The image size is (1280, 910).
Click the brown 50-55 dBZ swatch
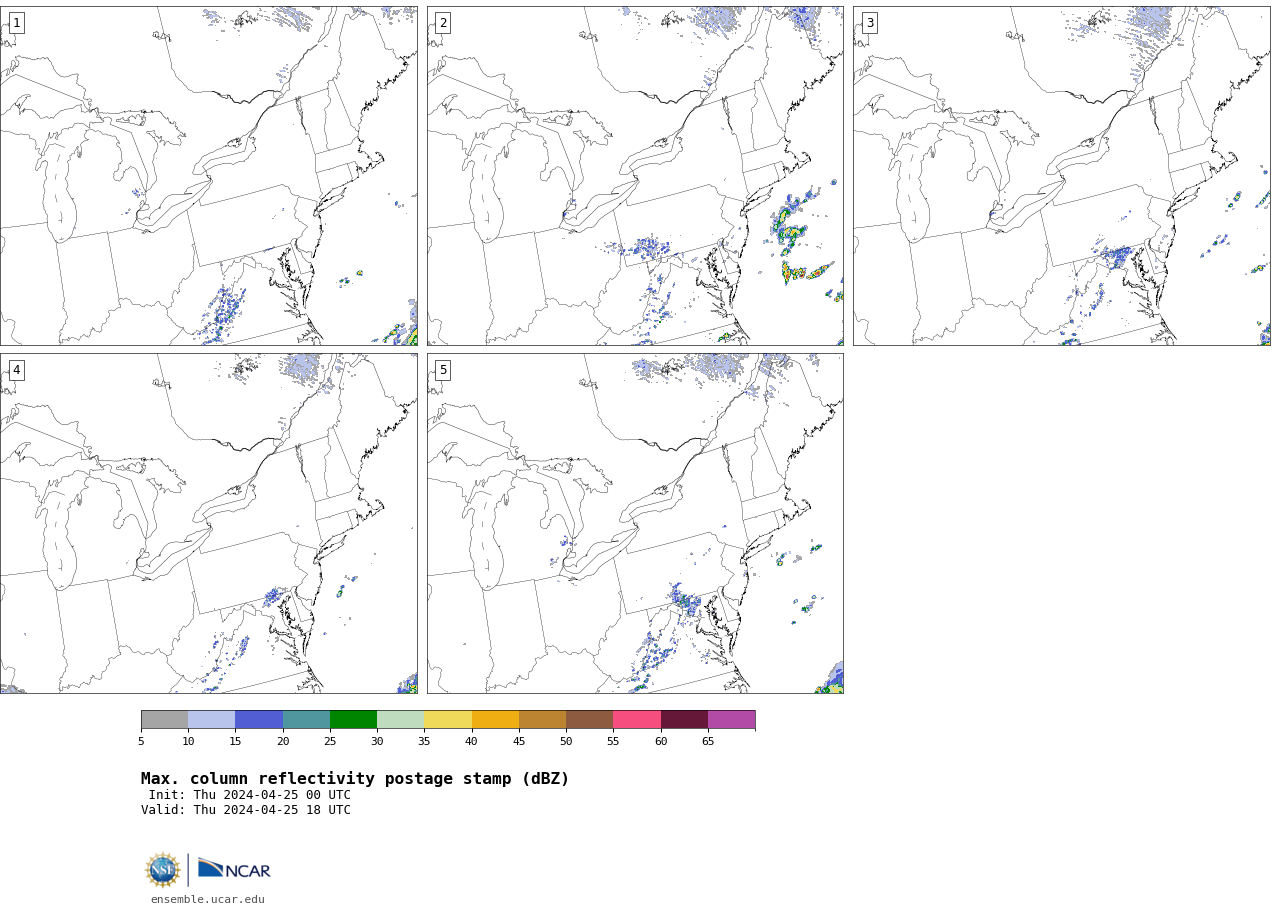coord(590,720)
